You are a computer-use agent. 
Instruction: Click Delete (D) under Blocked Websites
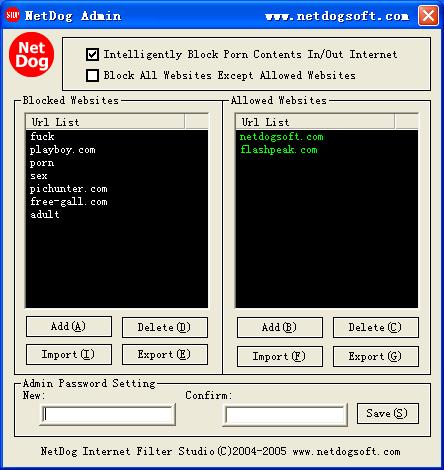[x=165, y=327]
